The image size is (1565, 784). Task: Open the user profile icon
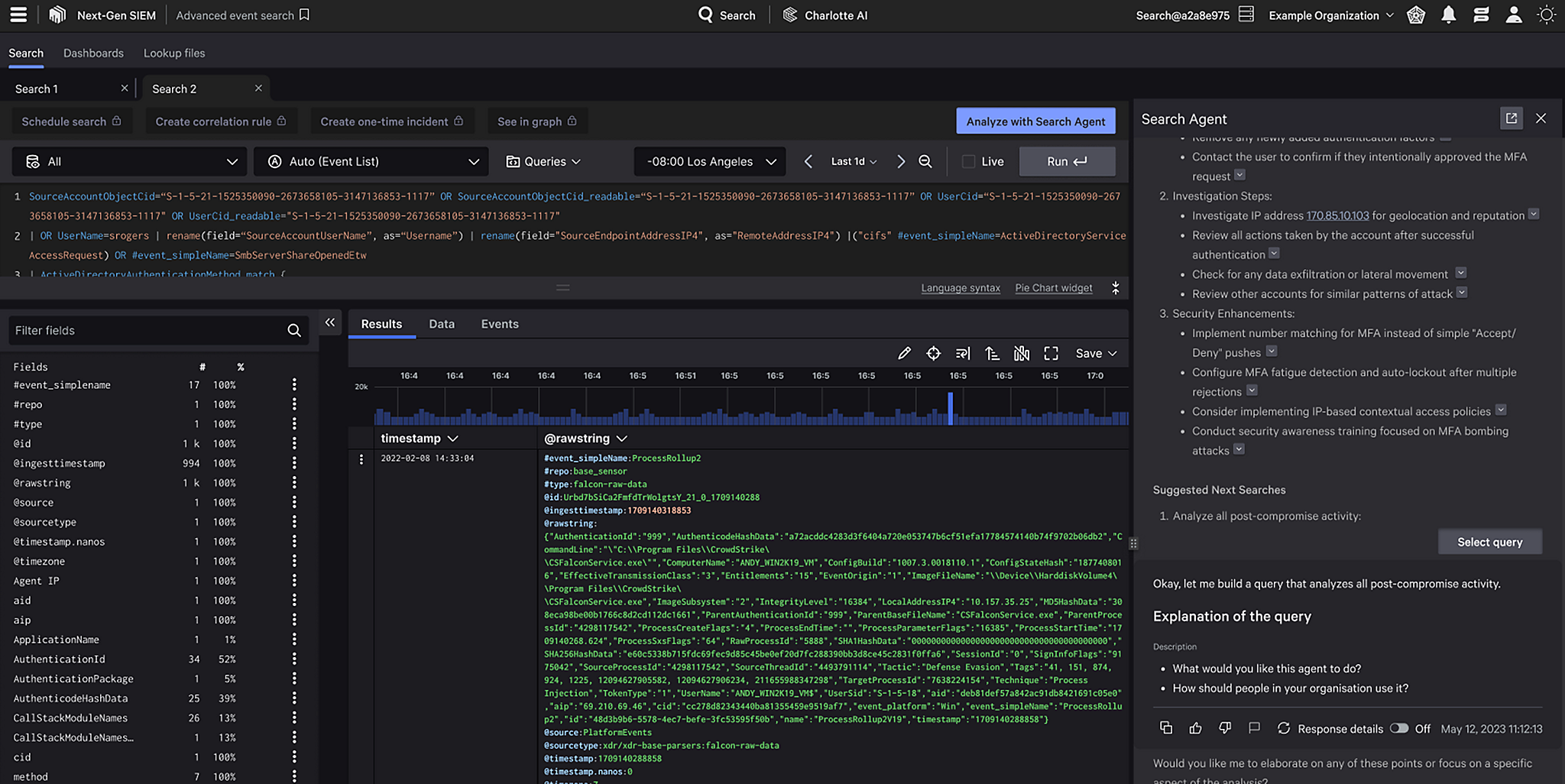[1514, 15]
